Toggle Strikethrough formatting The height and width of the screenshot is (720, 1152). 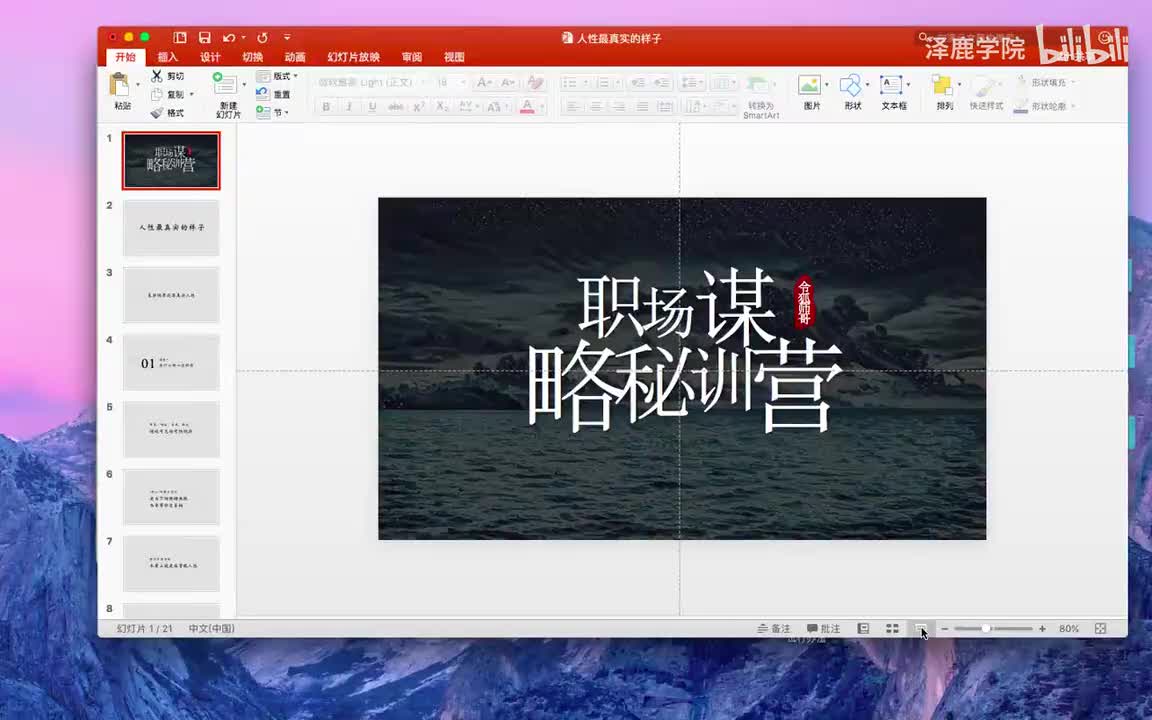(395, 107)
